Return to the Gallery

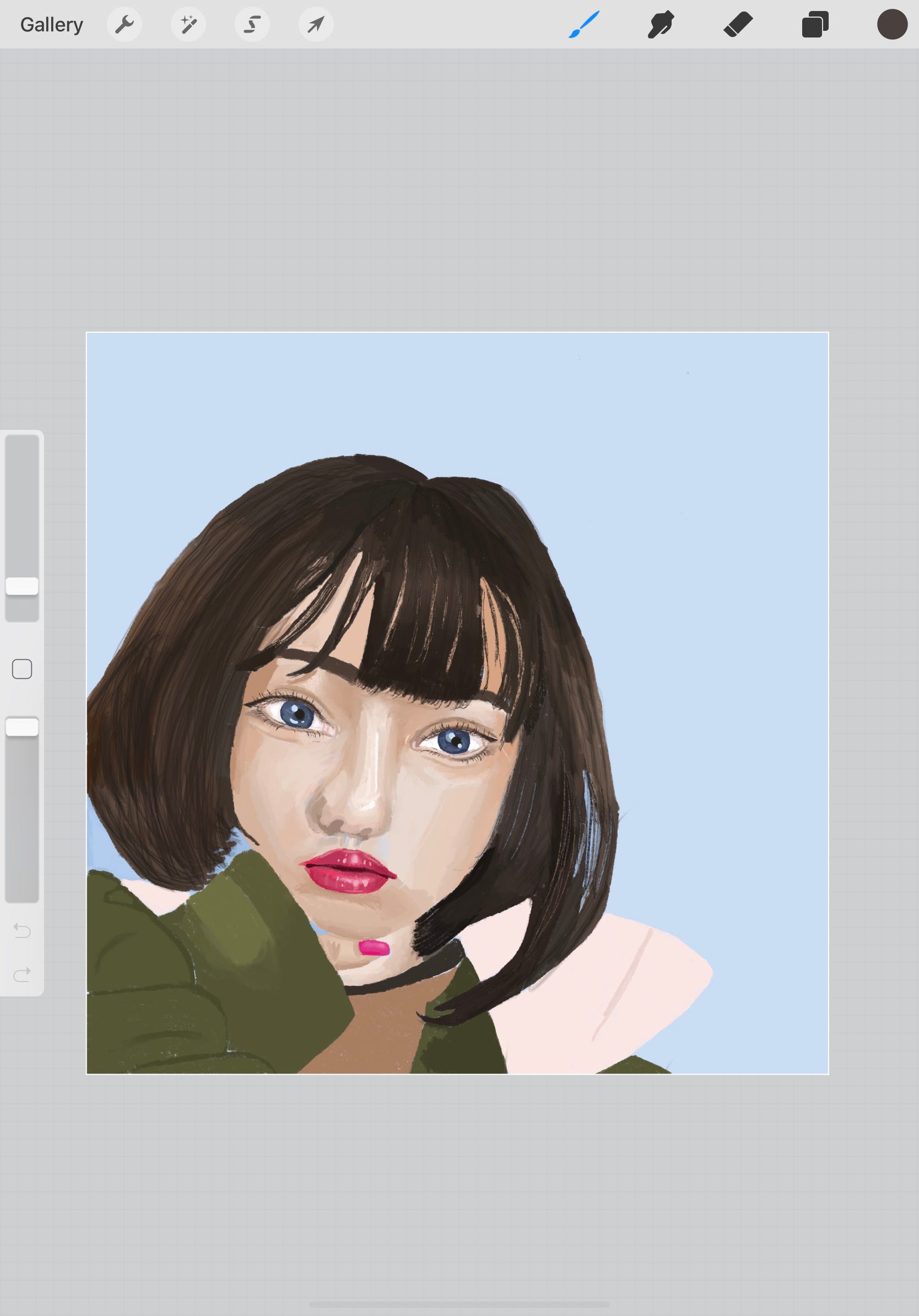tap(52, 25)
